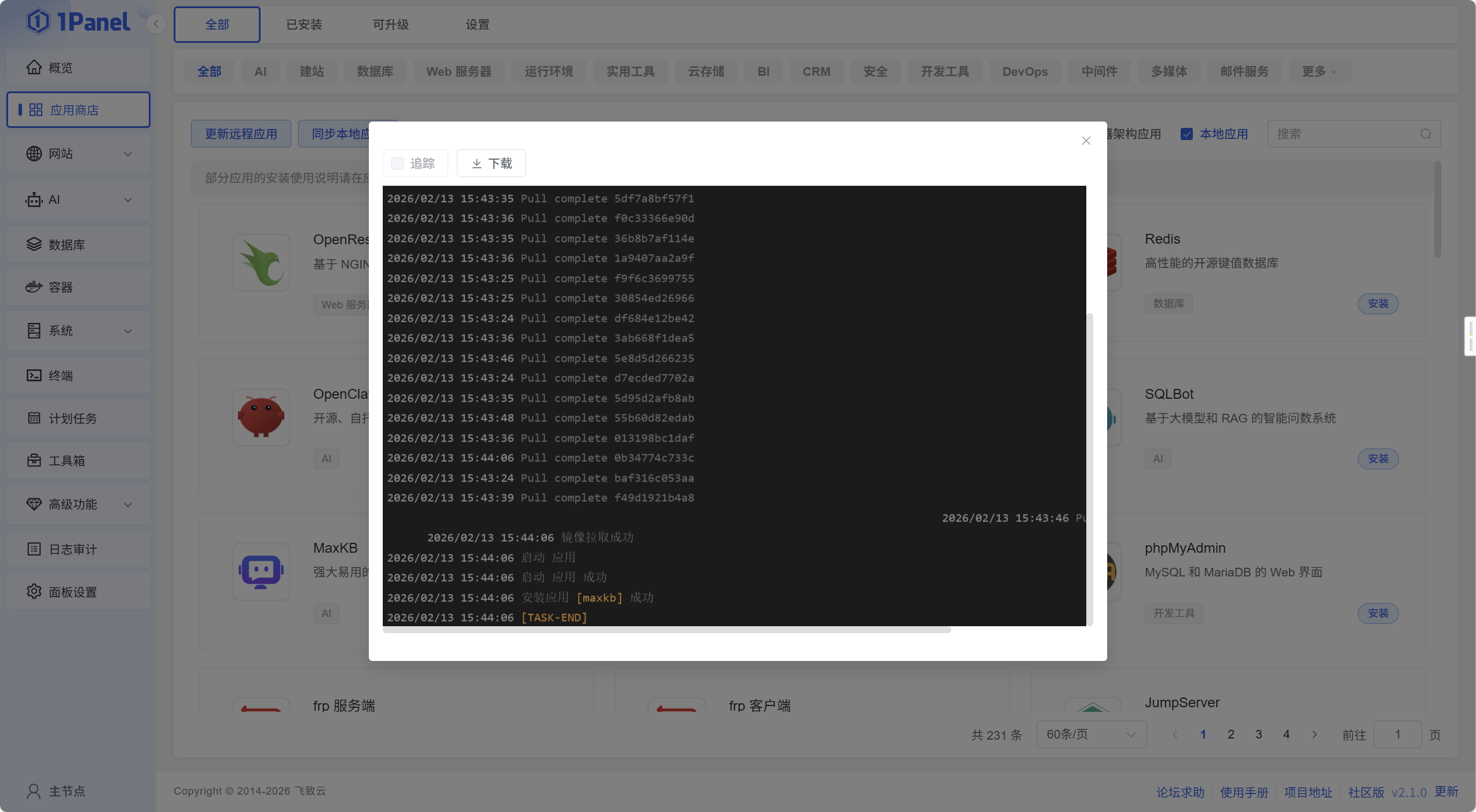1476x812 pixels.
Task: Open scheduled tasks calendar icon
Action: point(34,418)
